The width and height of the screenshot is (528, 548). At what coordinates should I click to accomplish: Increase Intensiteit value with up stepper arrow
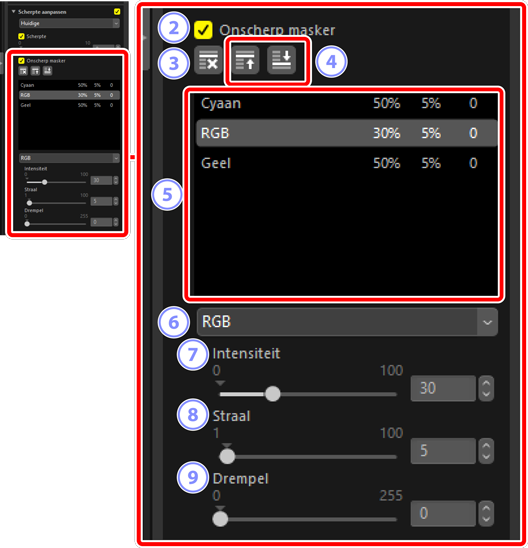pos(486,383)
